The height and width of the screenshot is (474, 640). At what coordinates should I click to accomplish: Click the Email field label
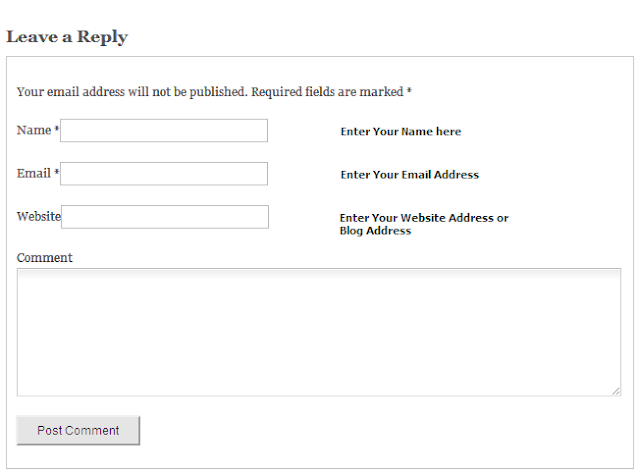coord(33,173)
